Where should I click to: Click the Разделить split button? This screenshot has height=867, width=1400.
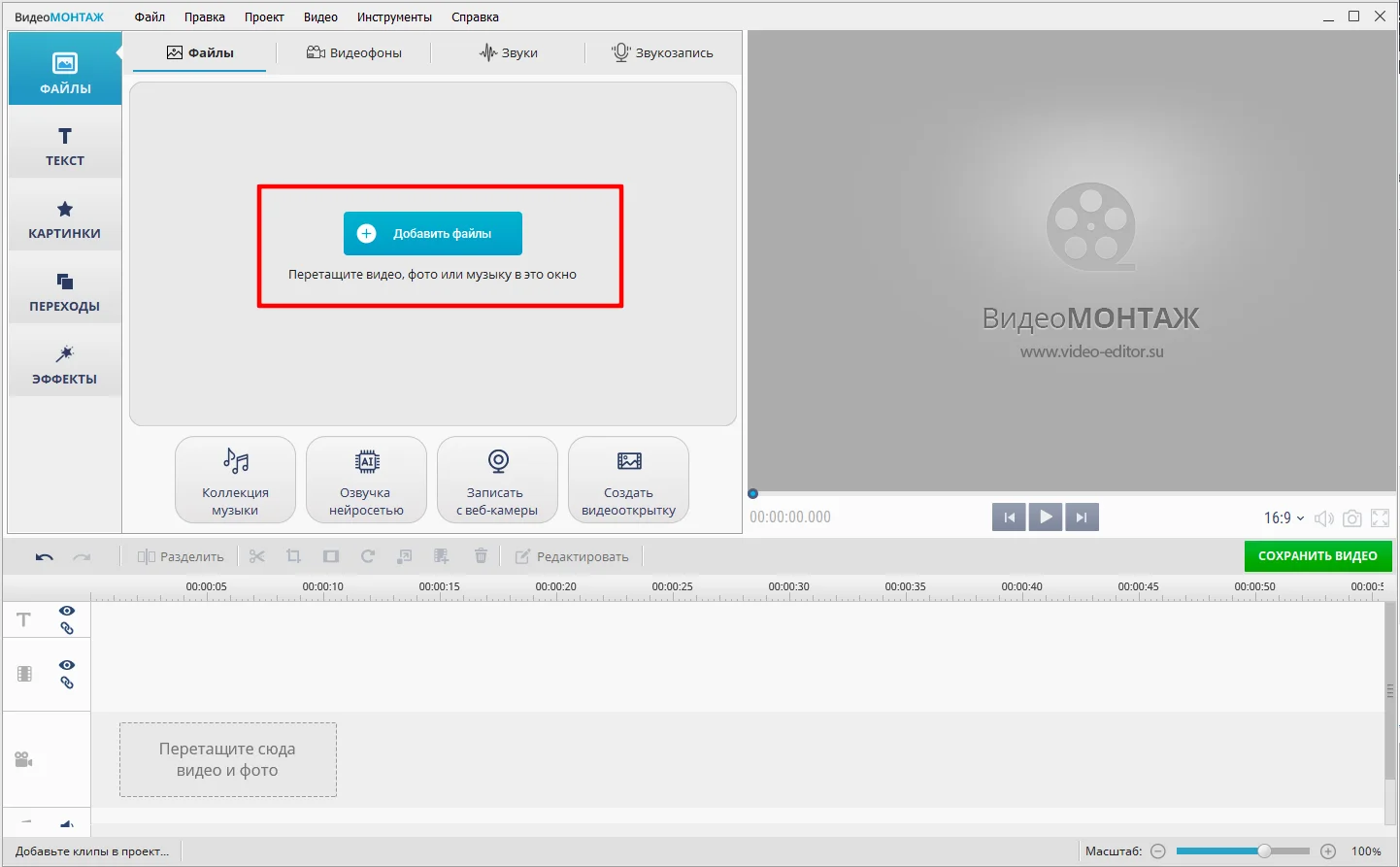[181, 556]
